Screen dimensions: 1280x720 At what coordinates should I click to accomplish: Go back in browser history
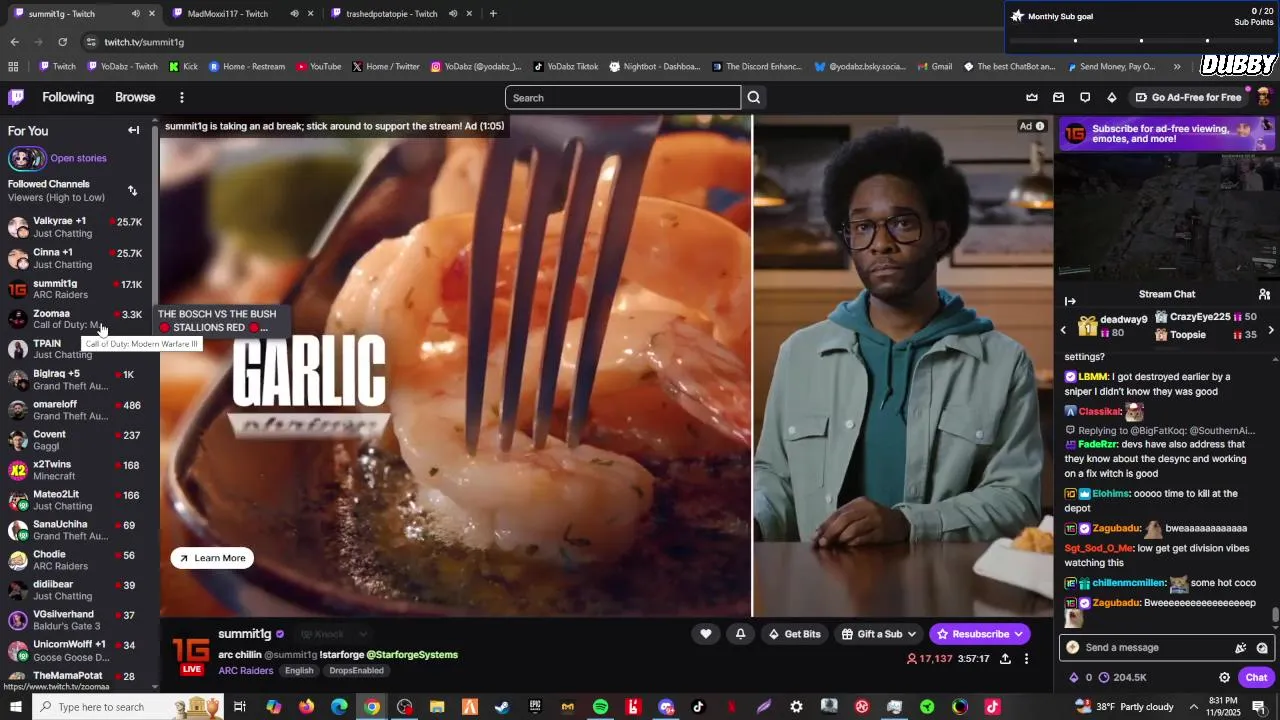(14, 42)
